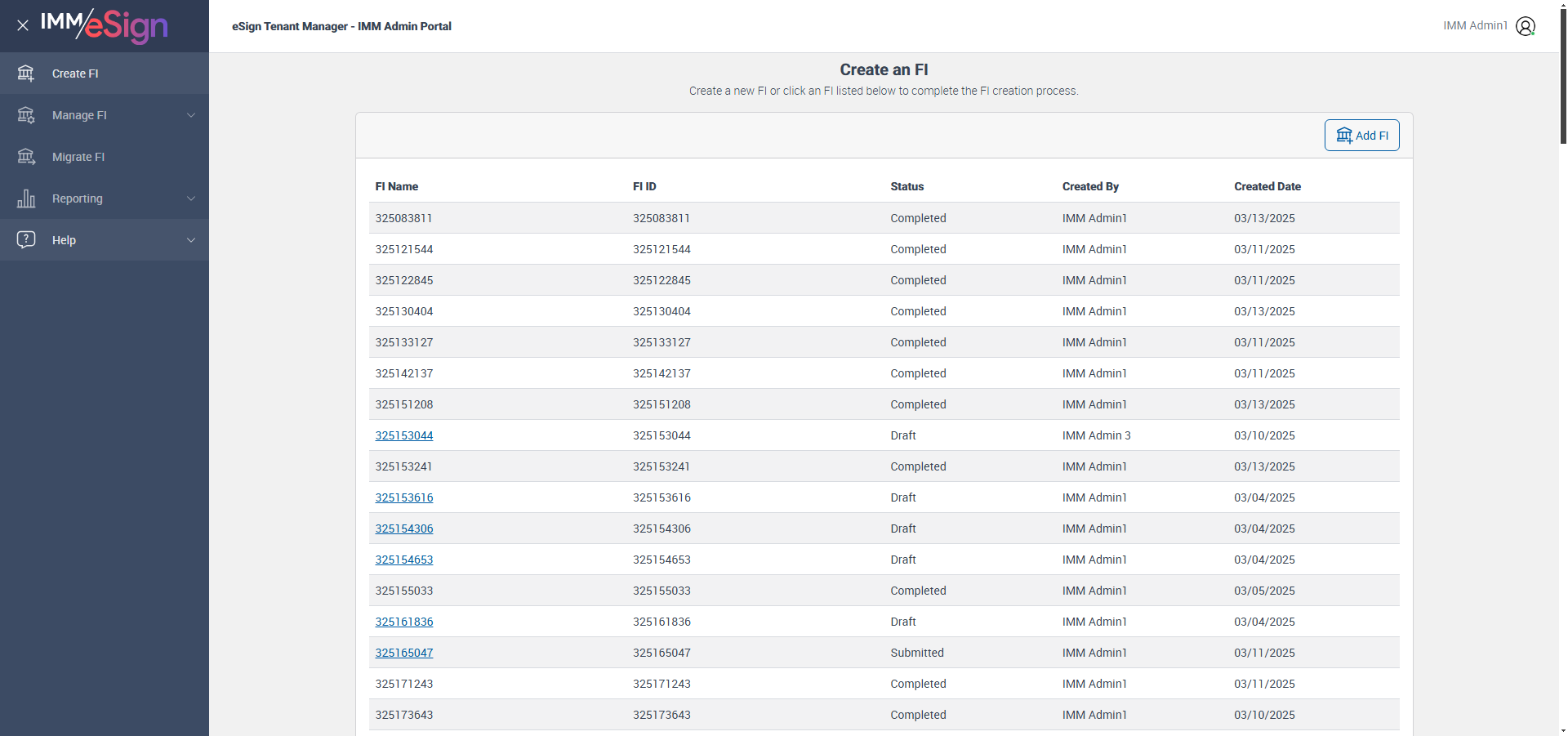
Task: Expand the Reporting menu chevron
Action: (x=191, y=198)
